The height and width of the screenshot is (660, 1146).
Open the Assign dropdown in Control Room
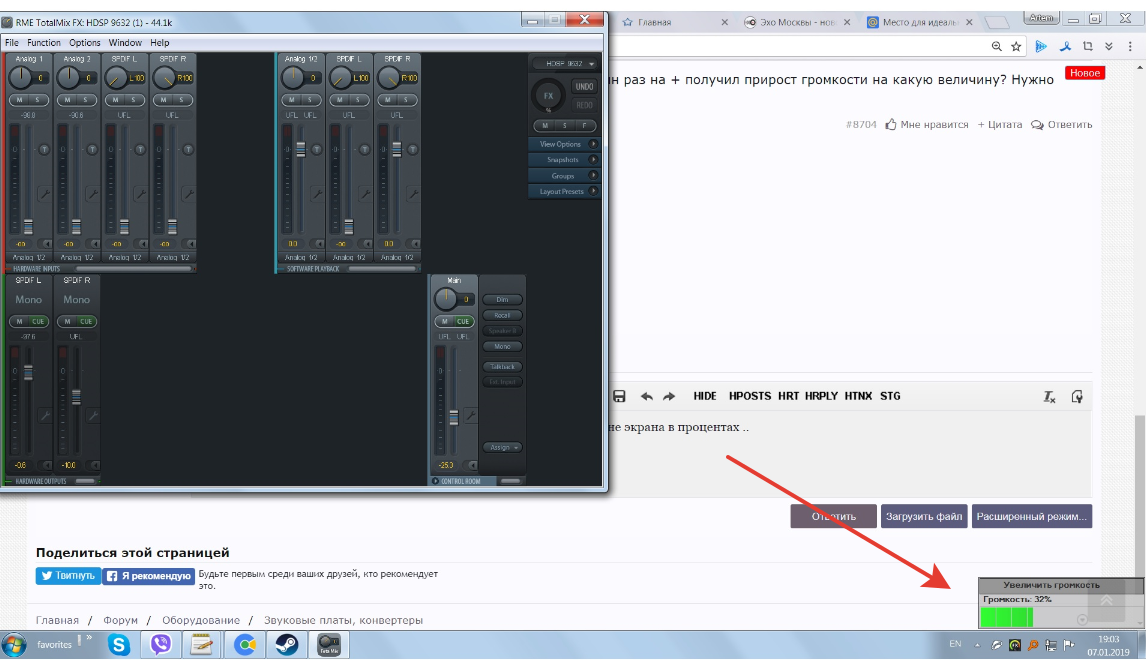coord(502,447)
